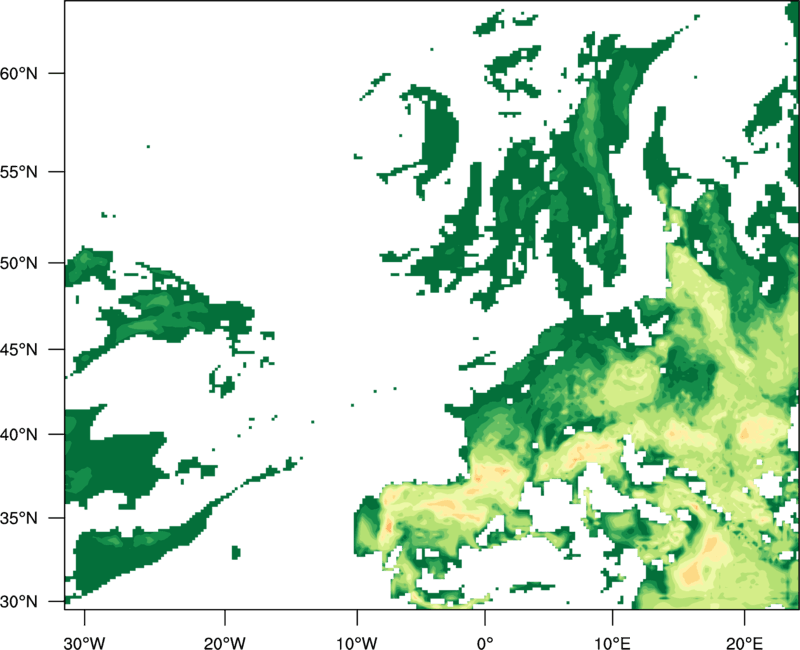Click the 20°E longitude label

[x=744, y=643]
